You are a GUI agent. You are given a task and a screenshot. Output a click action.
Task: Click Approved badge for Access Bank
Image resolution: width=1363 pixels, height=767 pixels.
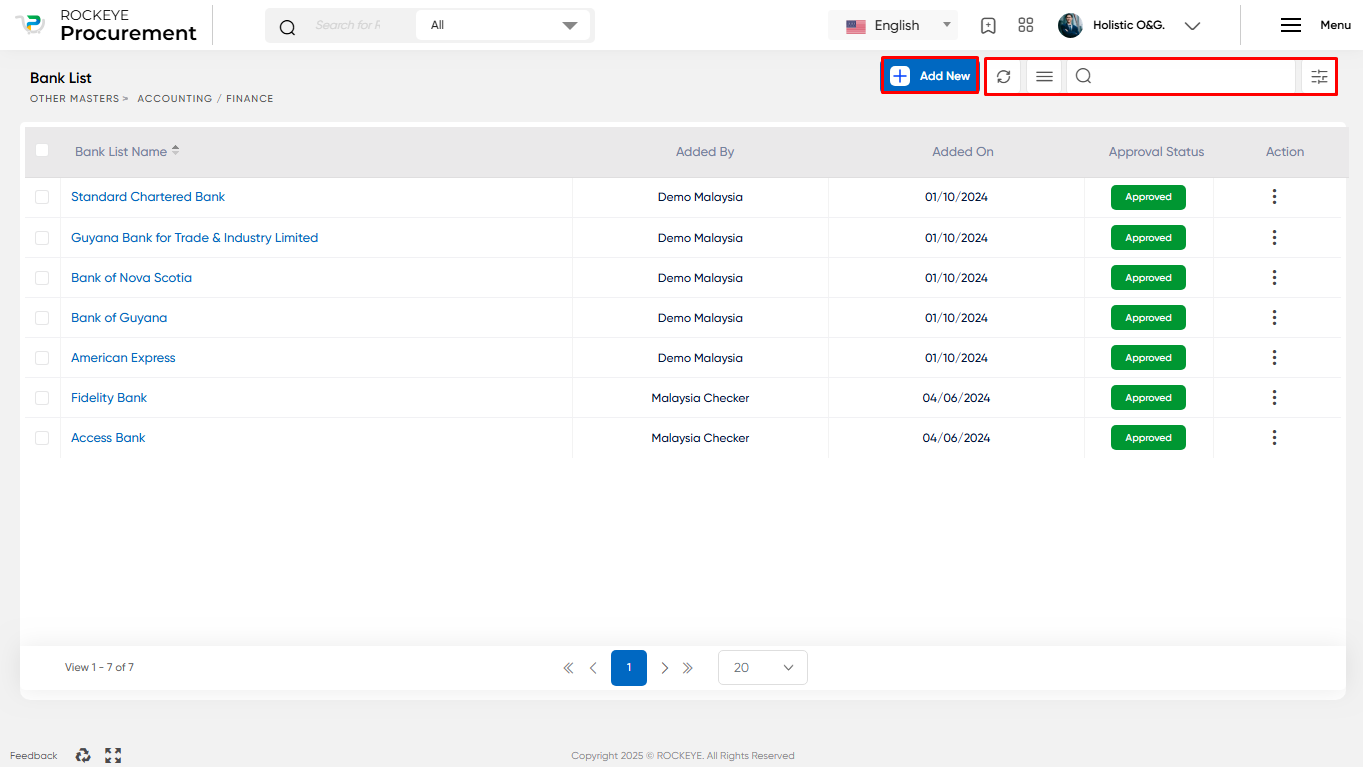coord(1148,438)
